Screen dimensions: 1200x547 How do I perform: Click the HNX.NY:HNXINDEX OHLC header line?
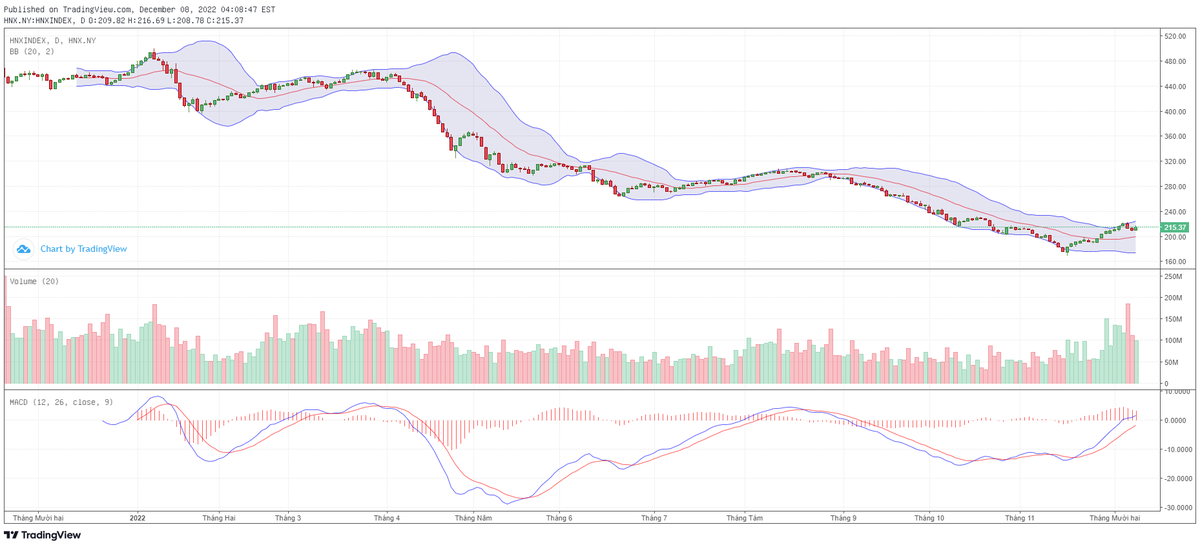click(123, 19)
